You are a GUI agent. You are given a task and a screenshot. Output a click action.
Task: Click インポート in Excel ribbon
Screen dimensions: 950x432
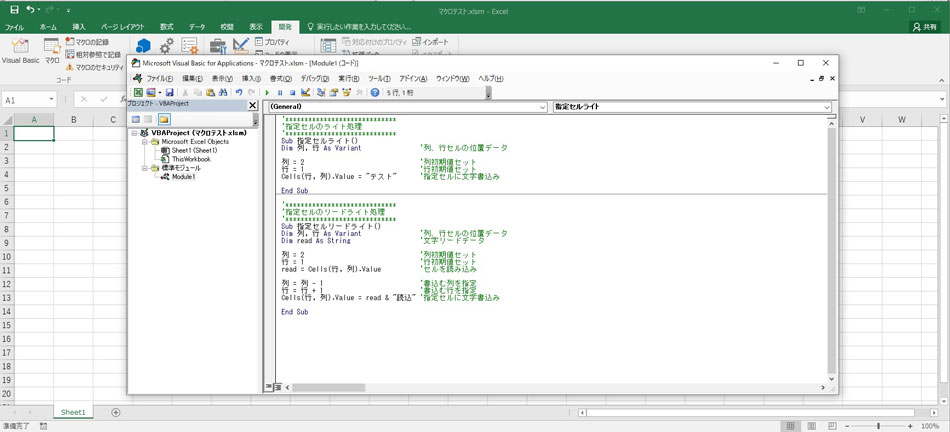point(431,42)
